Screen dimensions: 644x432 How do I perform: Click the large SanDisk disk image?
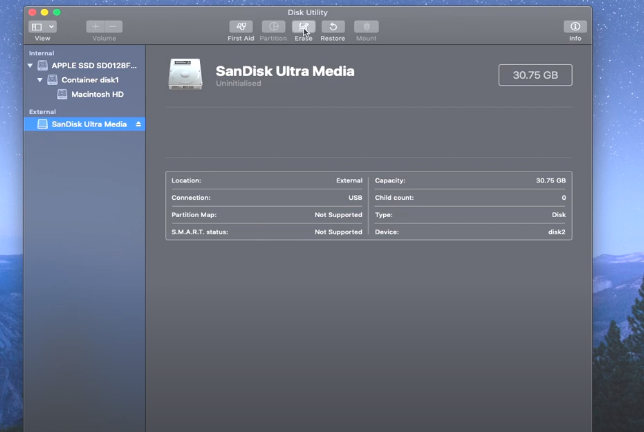pos(185,74)
